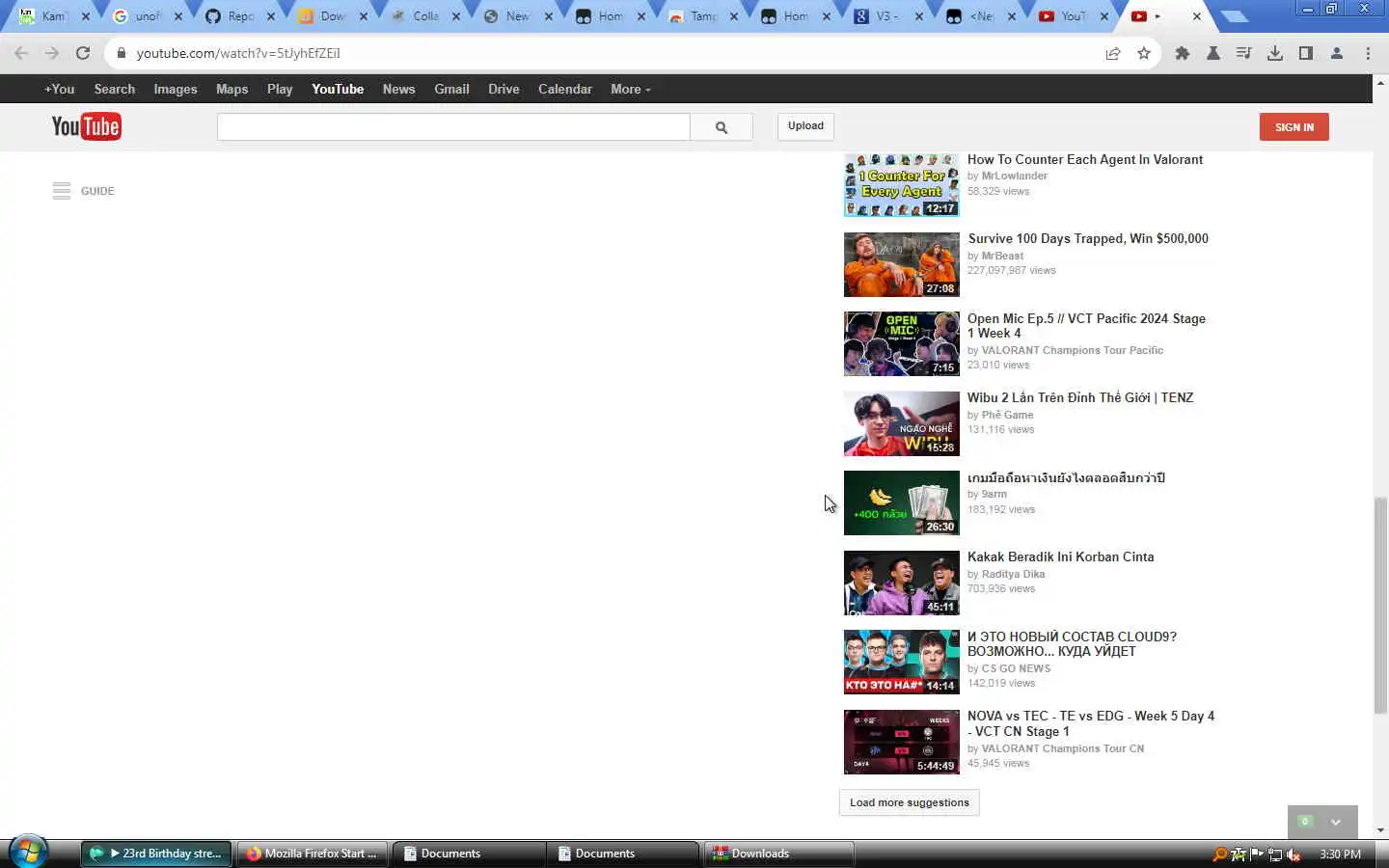Click the address bar URL
This screenshot has width=1389, height=868.
(x=238, y=53)
